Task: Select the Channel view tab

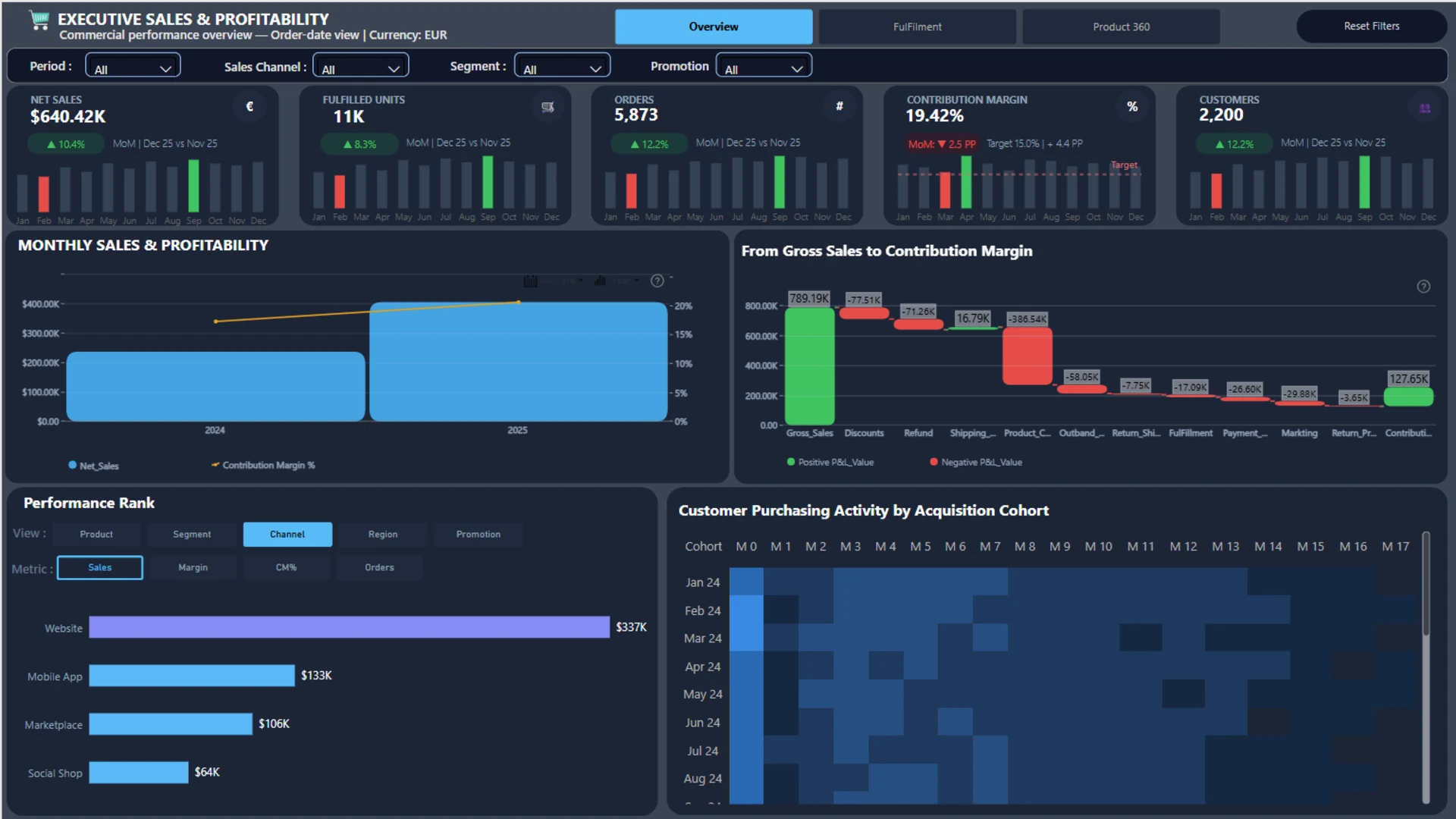Action: click(x=287, y=535)
